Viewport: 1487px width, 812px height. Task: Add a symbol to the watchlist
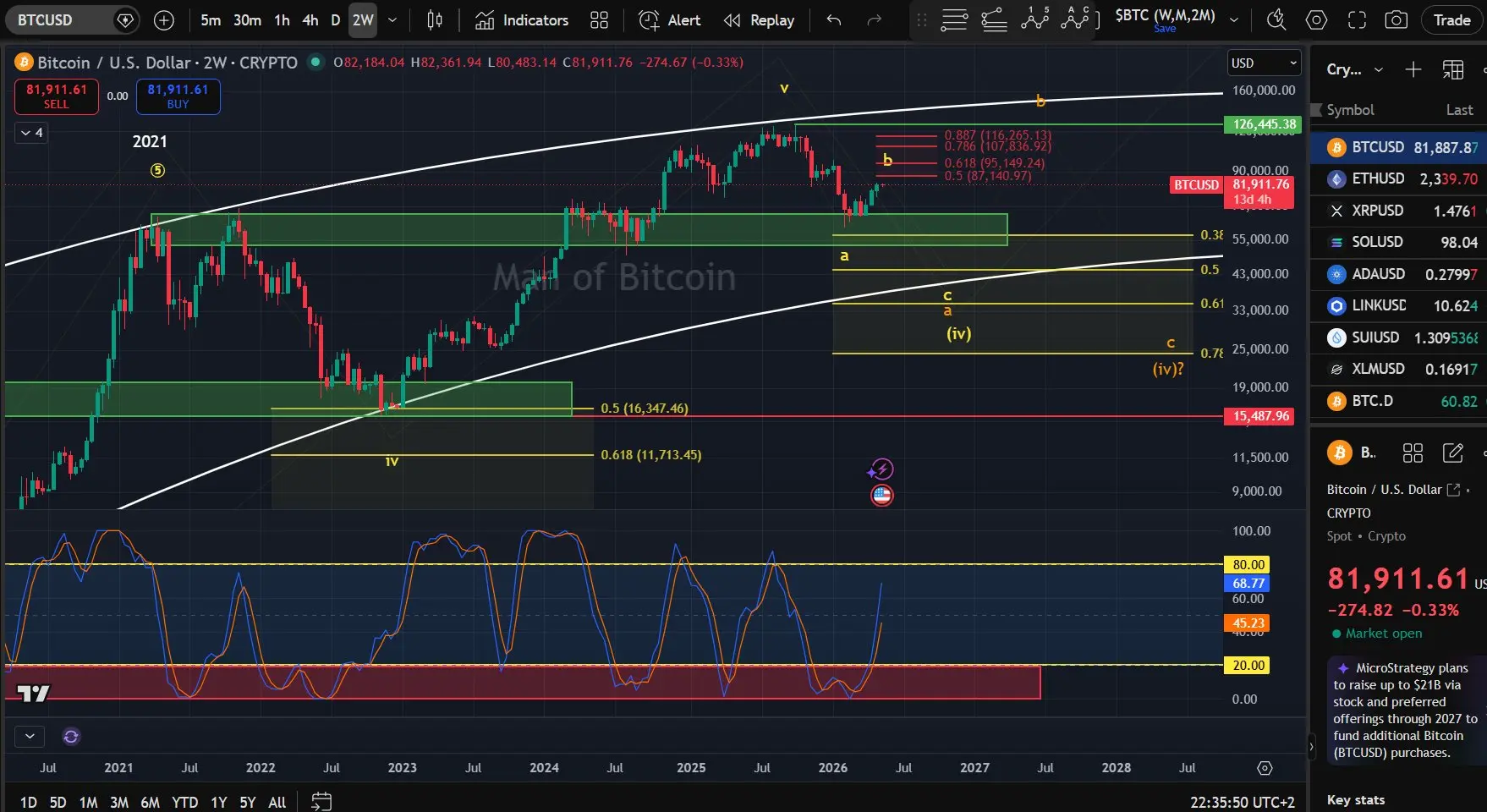coord(1413,69)
